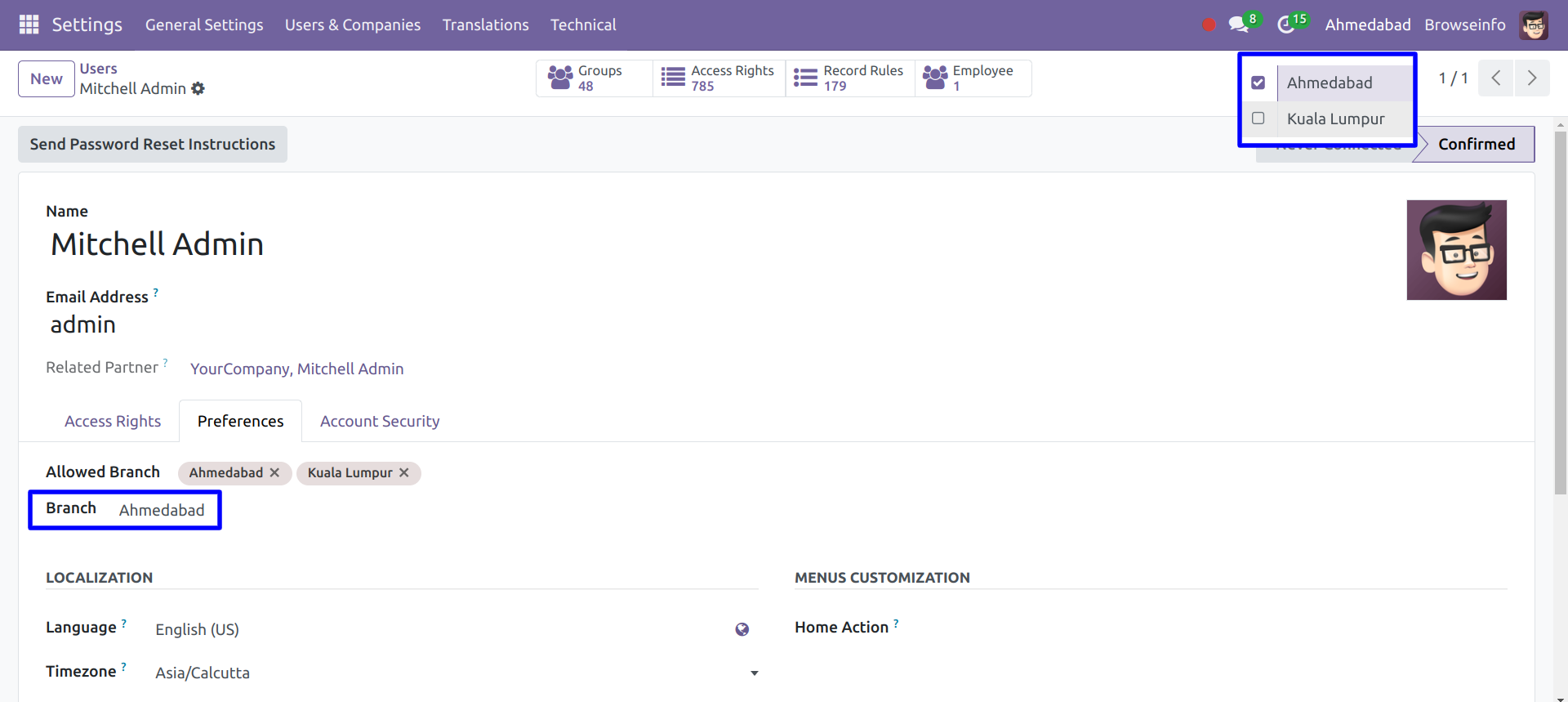Image resolution: width=1568 pixels, height=702 pixels.
Task: Click the user avatar in top bar
Action: [1533, 25]
